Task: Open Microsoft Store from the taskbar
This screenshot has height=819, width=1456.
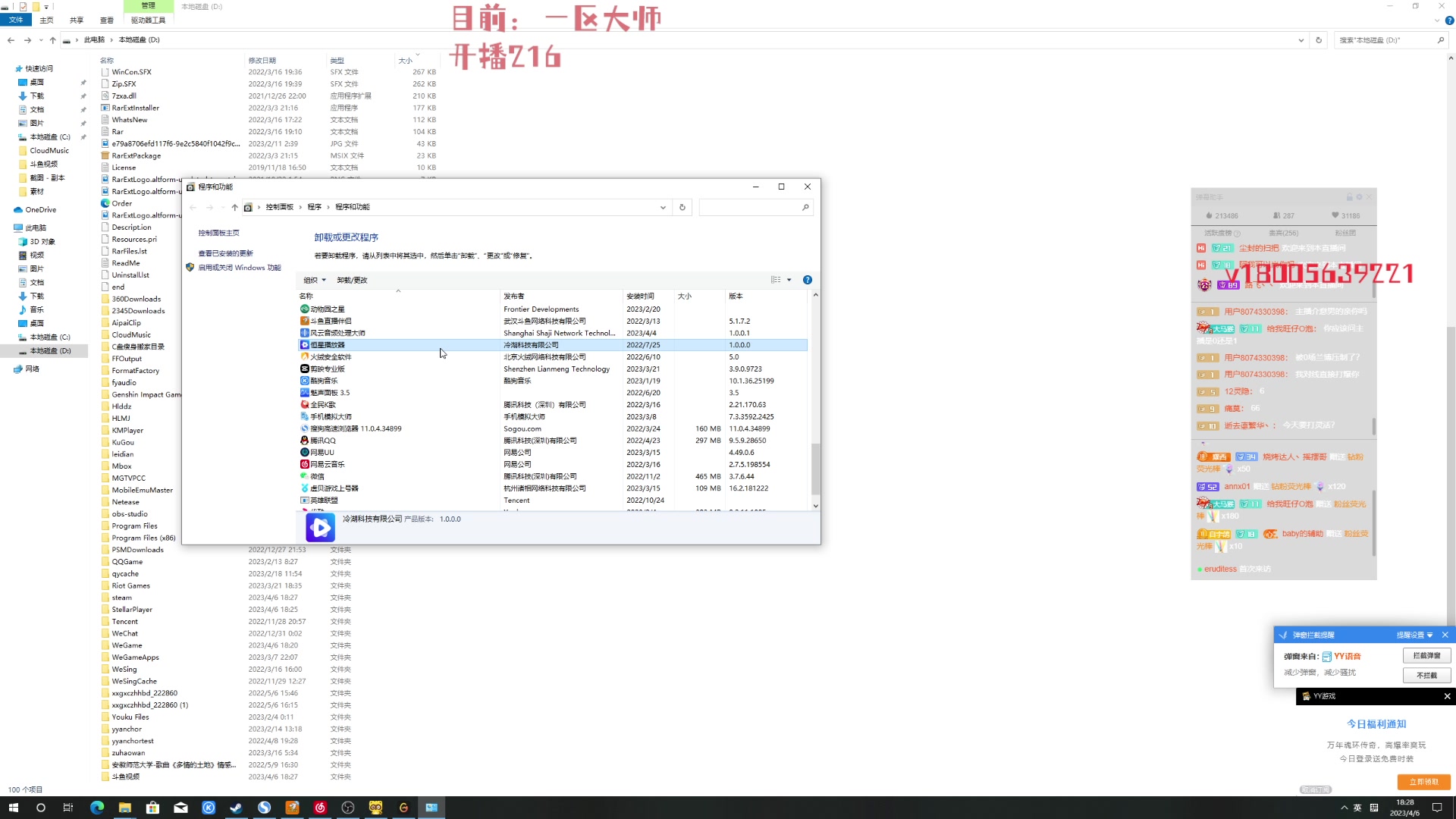Action: pos(152,808)
